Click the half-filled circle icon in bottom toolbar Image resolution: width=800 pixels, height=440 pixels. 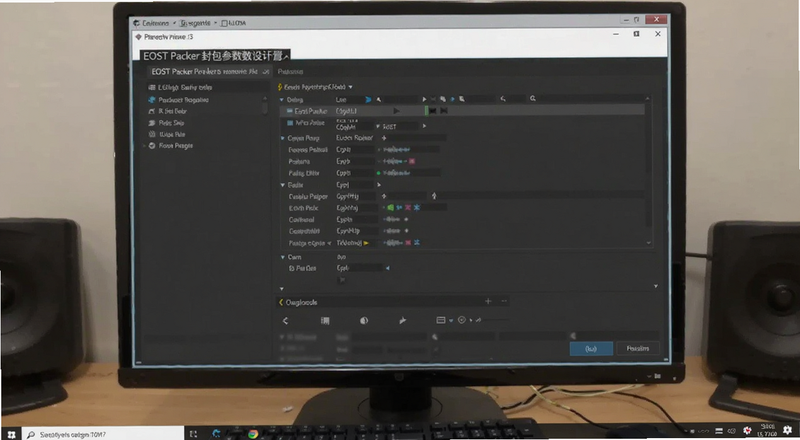(364, 321)
